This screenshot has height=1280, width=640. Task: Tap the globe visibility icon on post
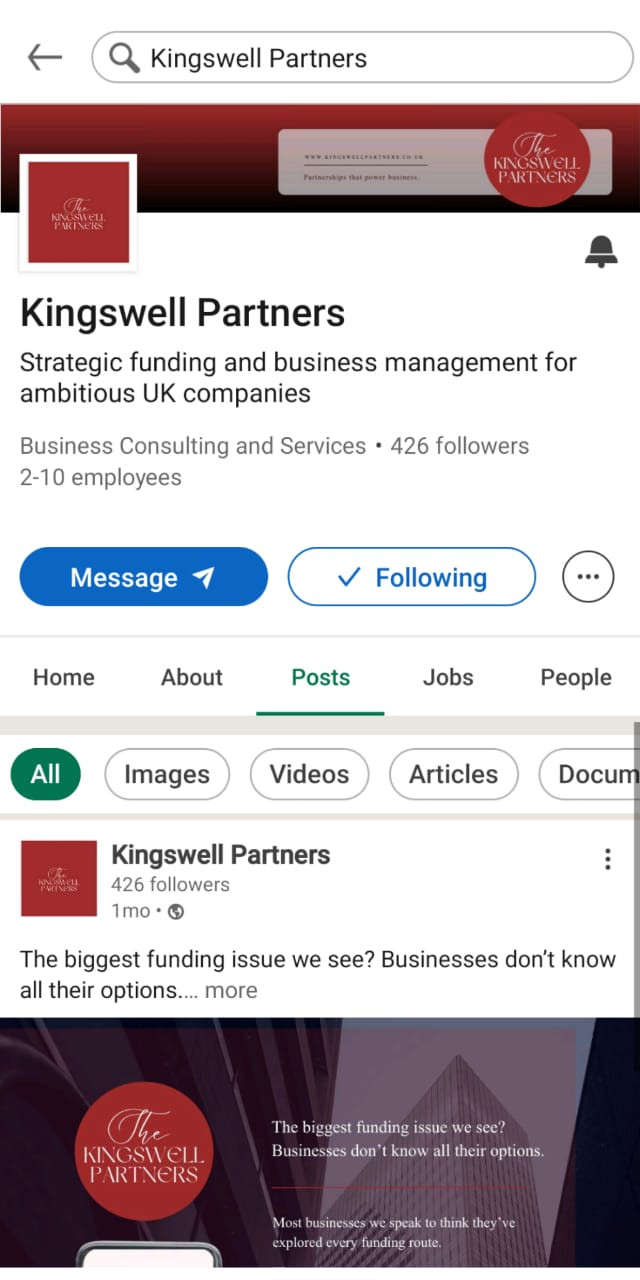coord(176,911)
